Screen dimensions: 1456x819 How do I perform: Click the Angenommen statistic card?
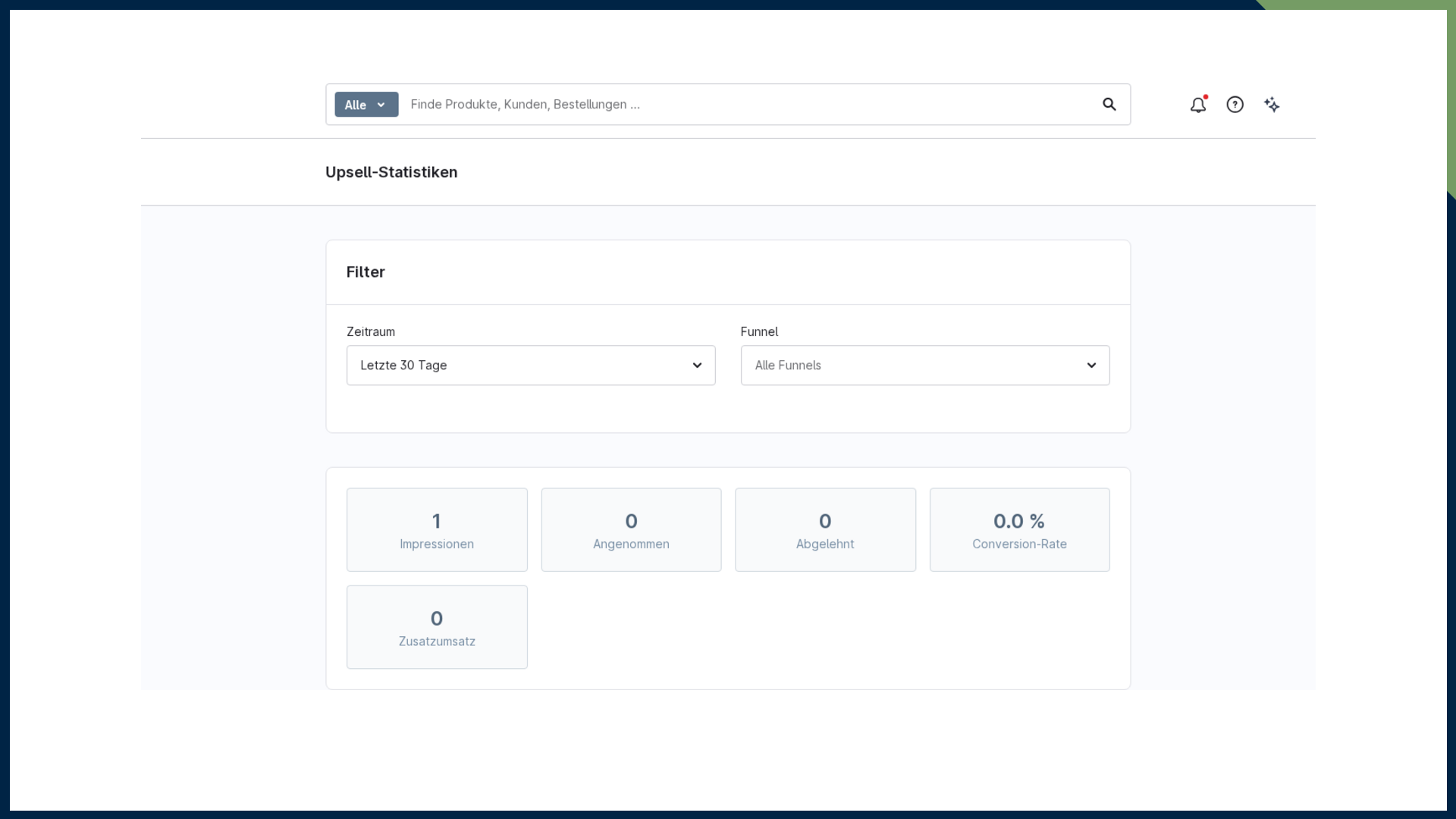point(631,530)
